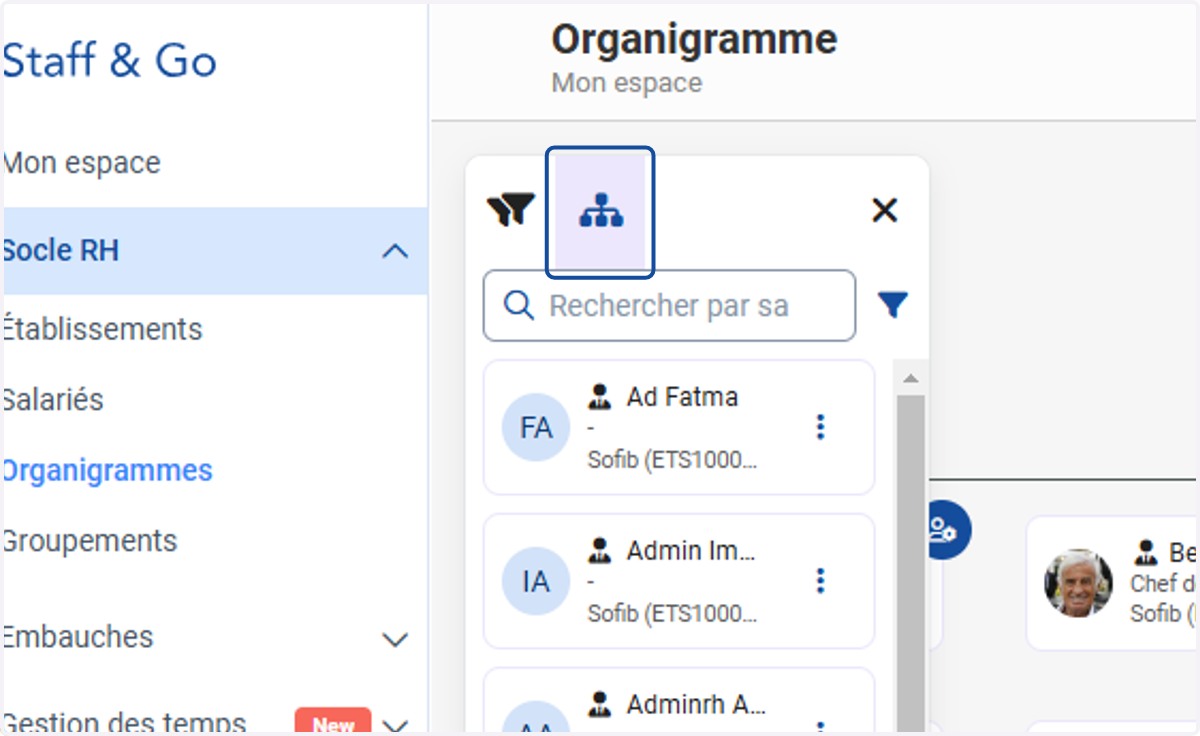Viewport: 1200px width, 736px height.
Task: Click the blue funnel filter icon
Action: pyautogui.click(x=892, y=305)
